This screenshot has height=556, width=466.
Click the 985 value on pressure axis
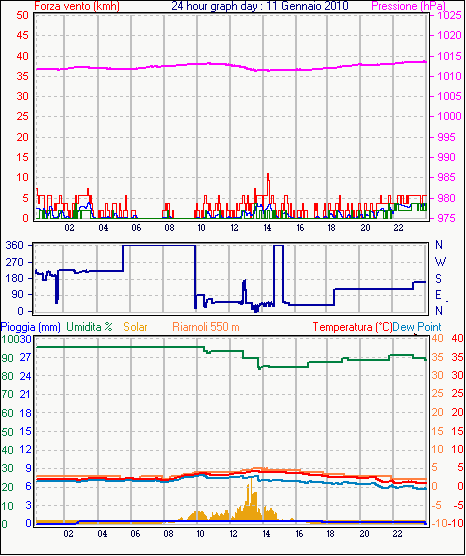[x=446, y=177]
